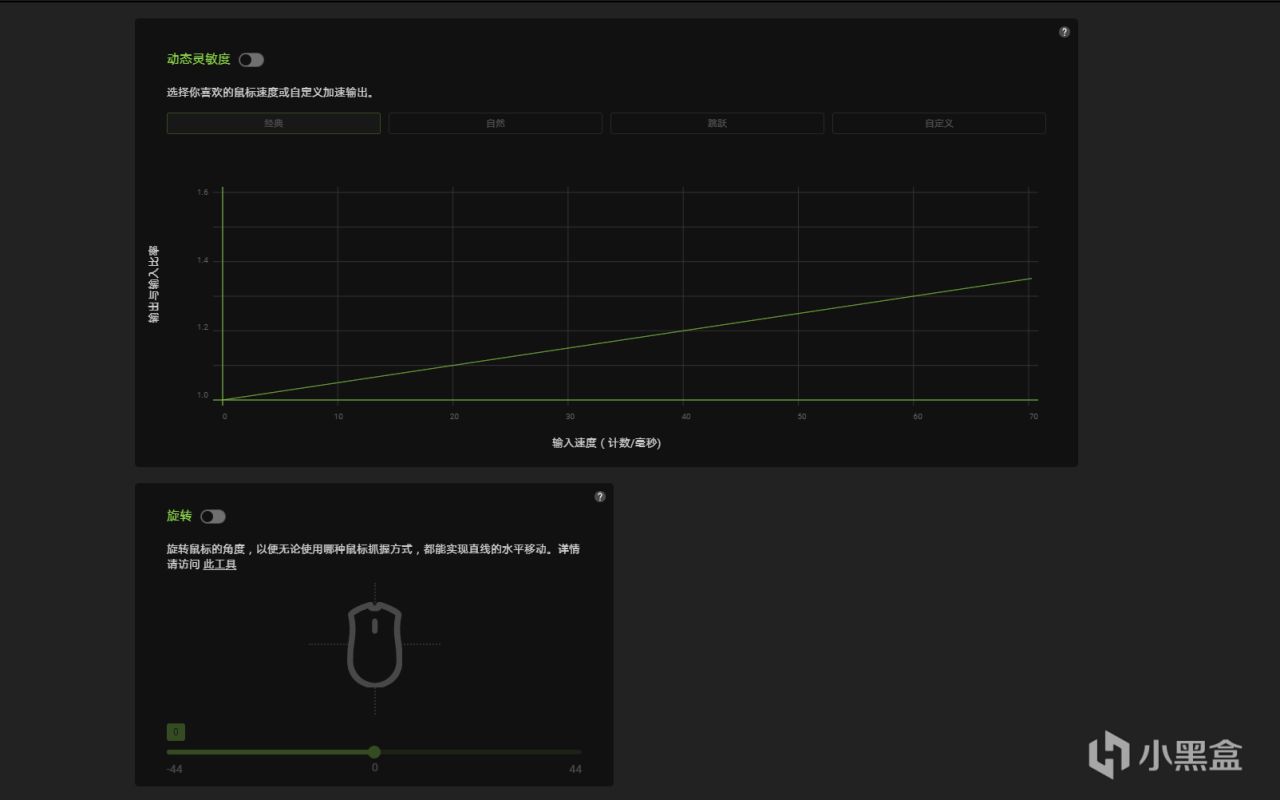1280x800 pixels.
Task: Click the "1.2" tick on the vertical axis
Action: coord(203,329)
